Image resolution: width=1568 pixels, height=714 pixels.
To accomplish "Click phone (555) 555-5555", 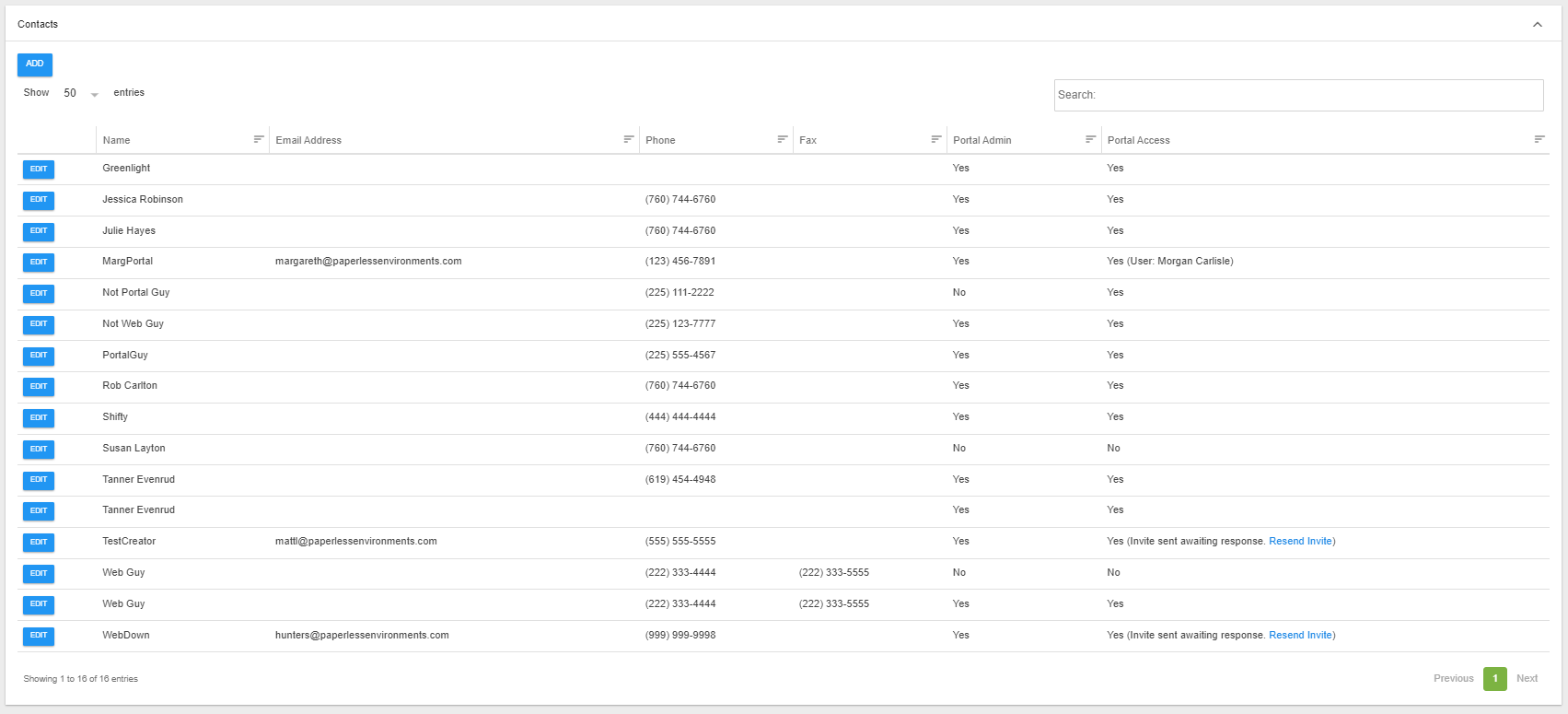I will pyautogui.click(x=680, y=542).
